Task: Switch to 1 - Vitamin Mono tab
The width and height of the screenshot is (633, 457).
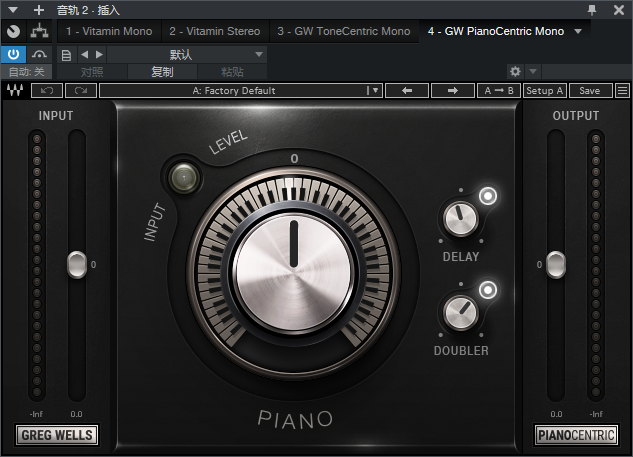Action: pos(109,31)
